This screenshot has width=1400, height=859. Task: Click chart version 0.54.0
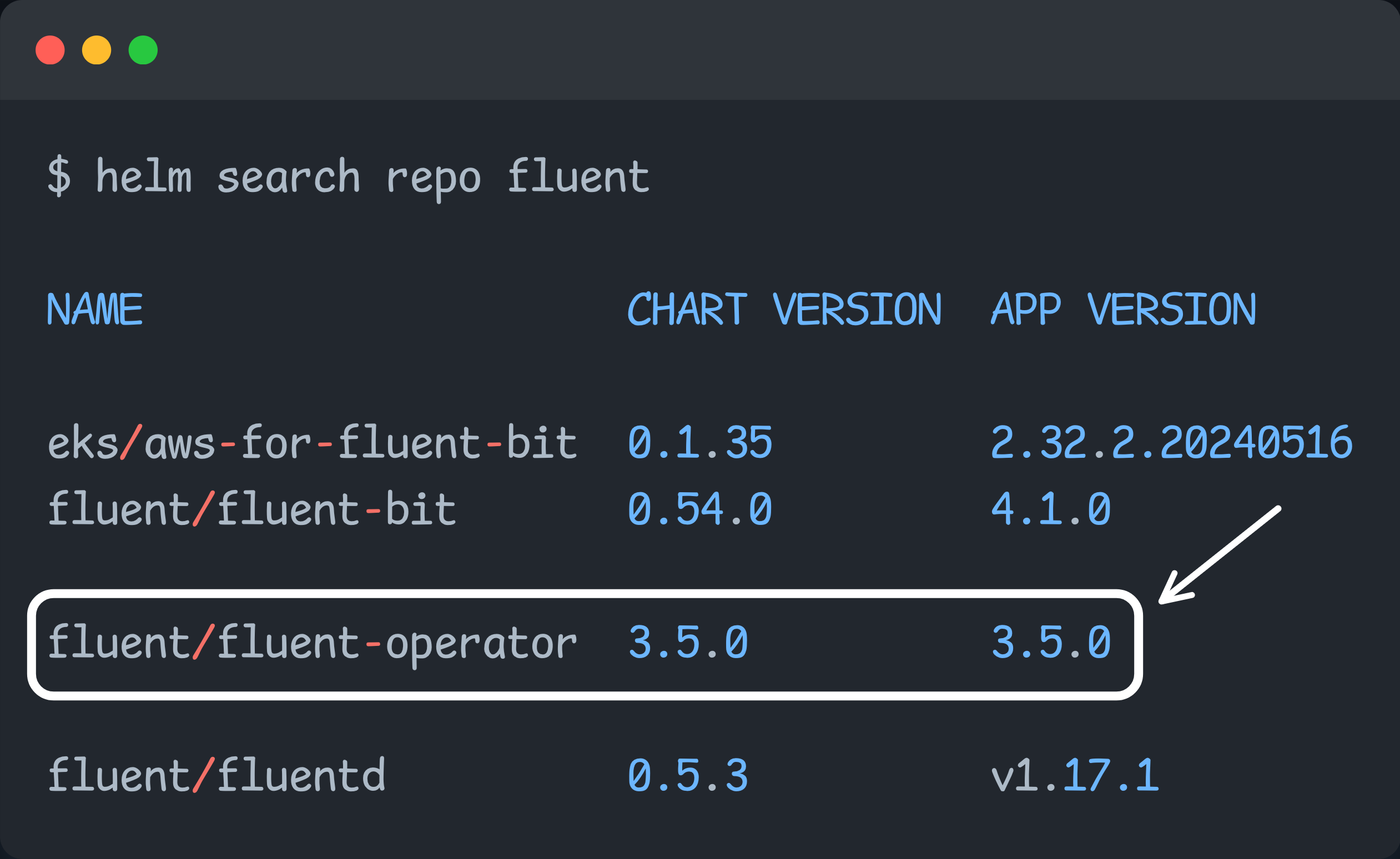click(x=700, y=509)
